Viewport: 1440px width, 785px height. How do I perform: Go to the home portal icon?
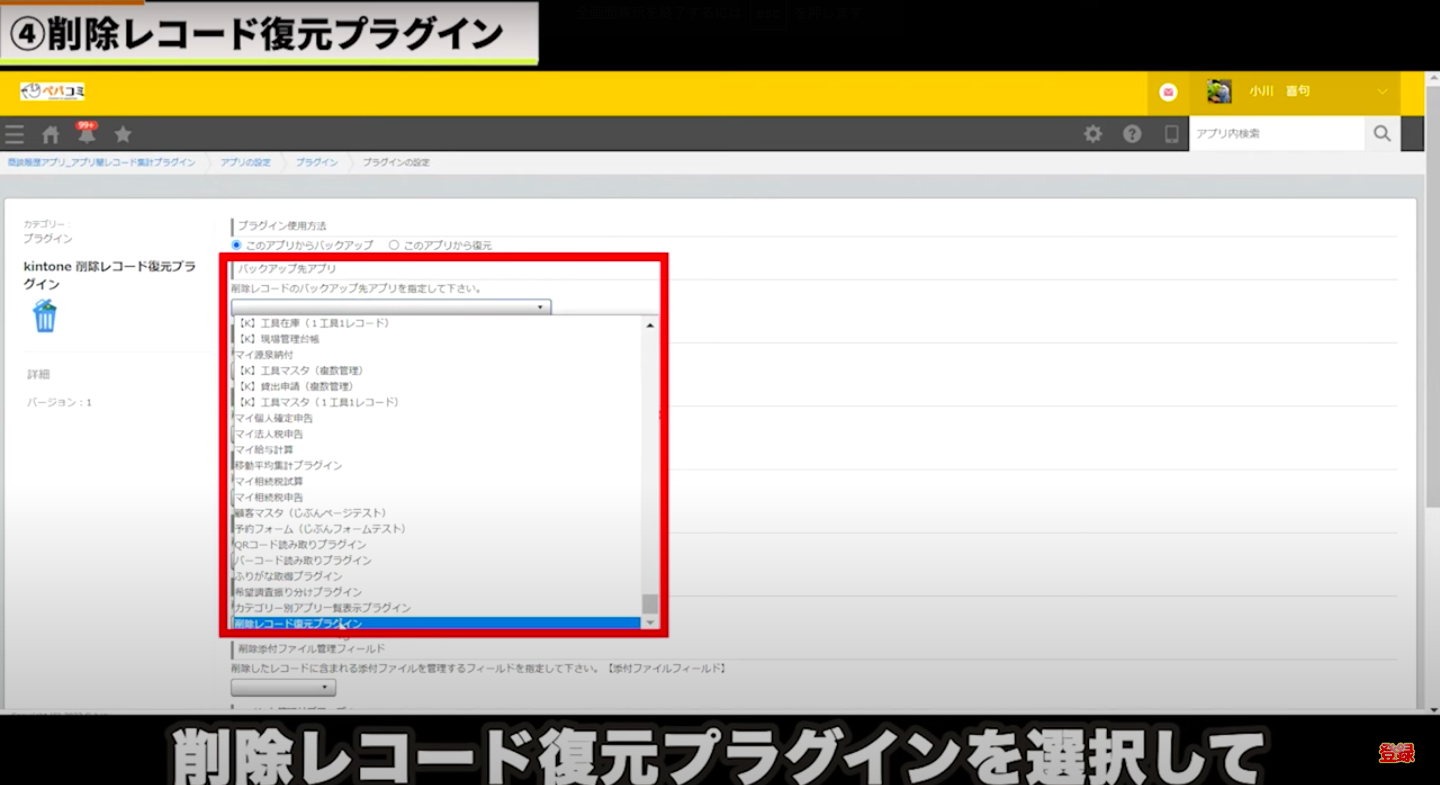click(x=50, y=134)
